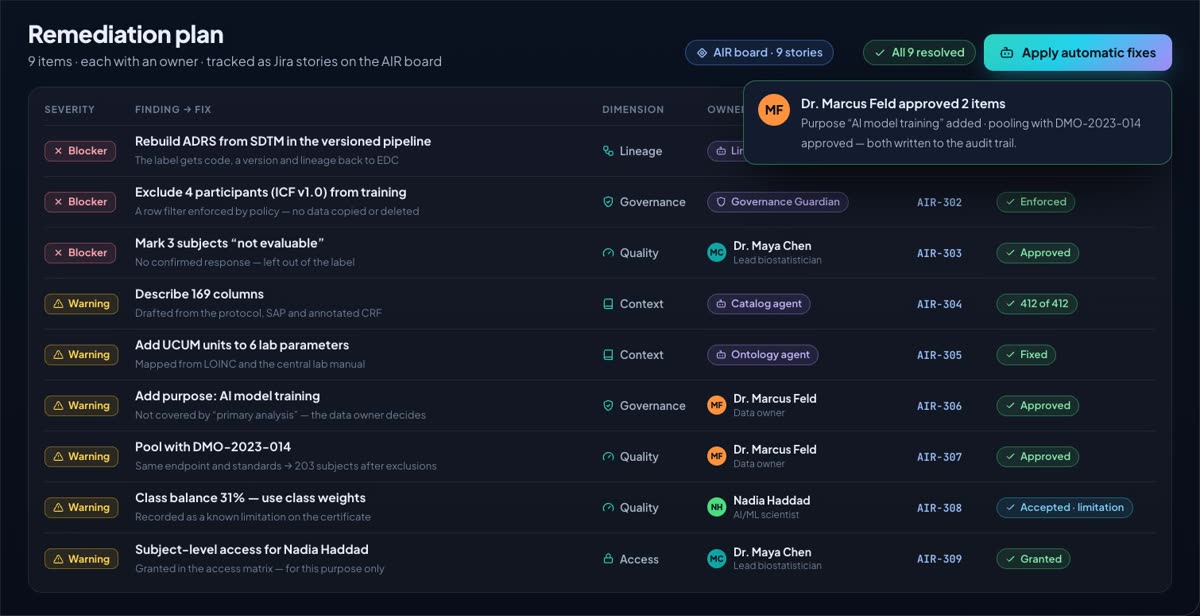Select the Describe 169 columns finding
Viewport: 1200px width, 616px height.
point(200,295)
